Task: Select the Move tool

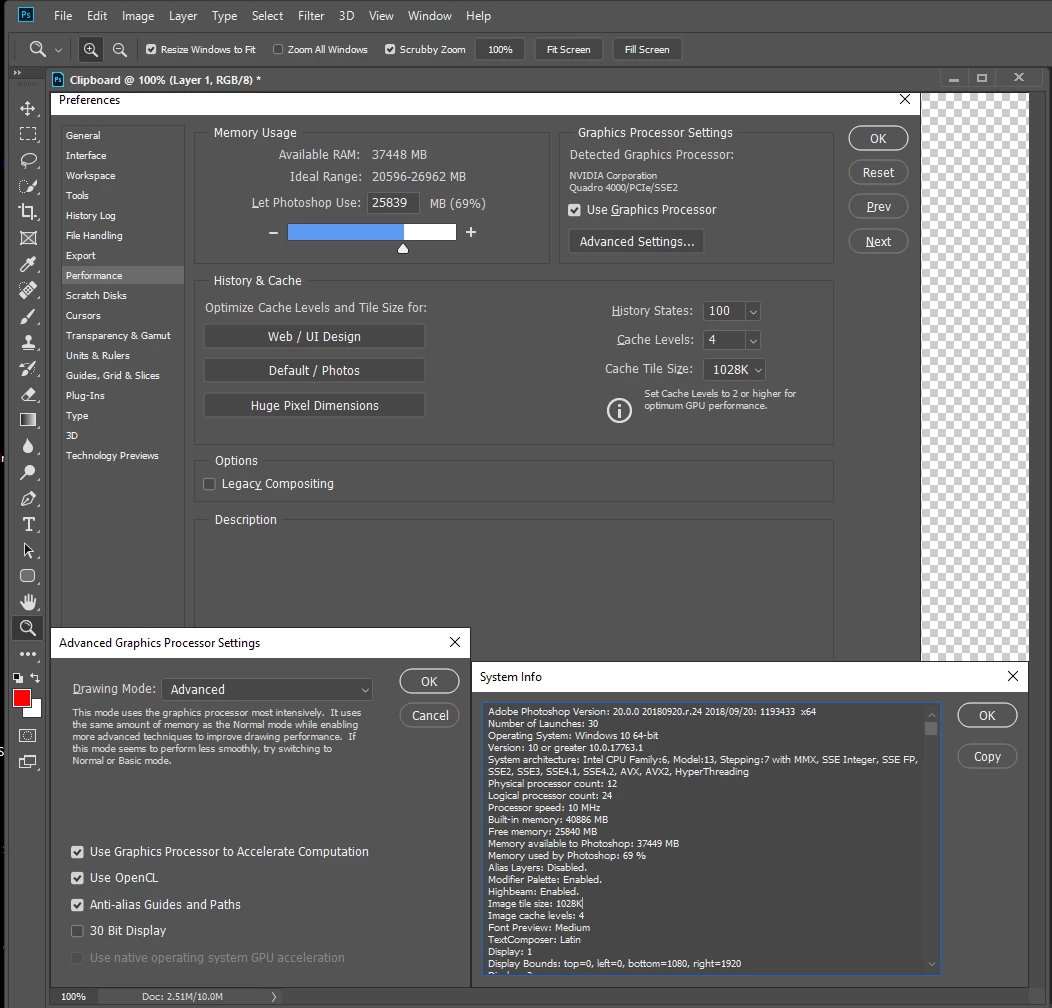Action: coord(28,108)
